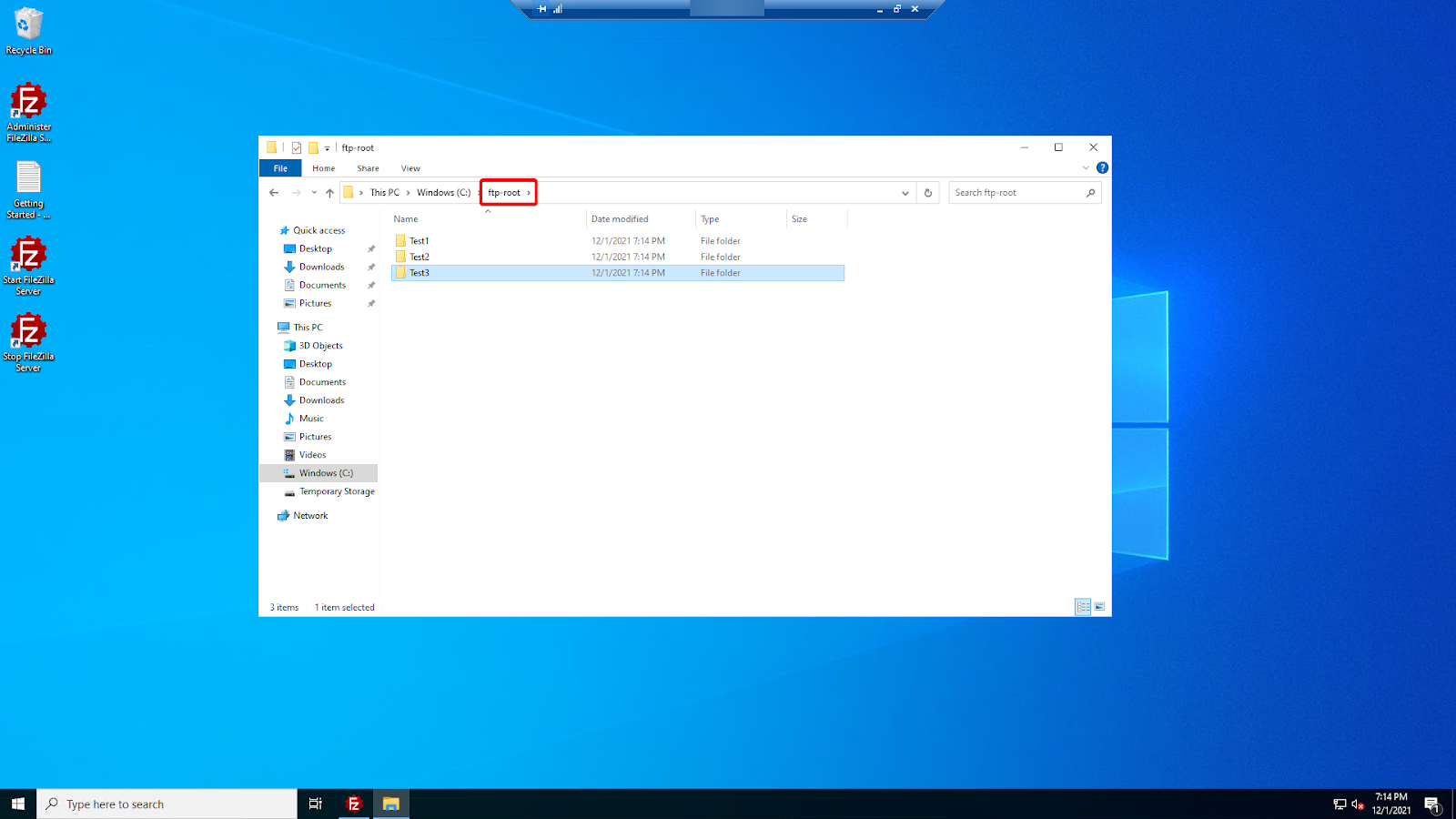Image resolution: width=1456 pixels, height=819 pixels.
Task: Select Windows (C:) in the navigation pane
Action: pos(318,473)
